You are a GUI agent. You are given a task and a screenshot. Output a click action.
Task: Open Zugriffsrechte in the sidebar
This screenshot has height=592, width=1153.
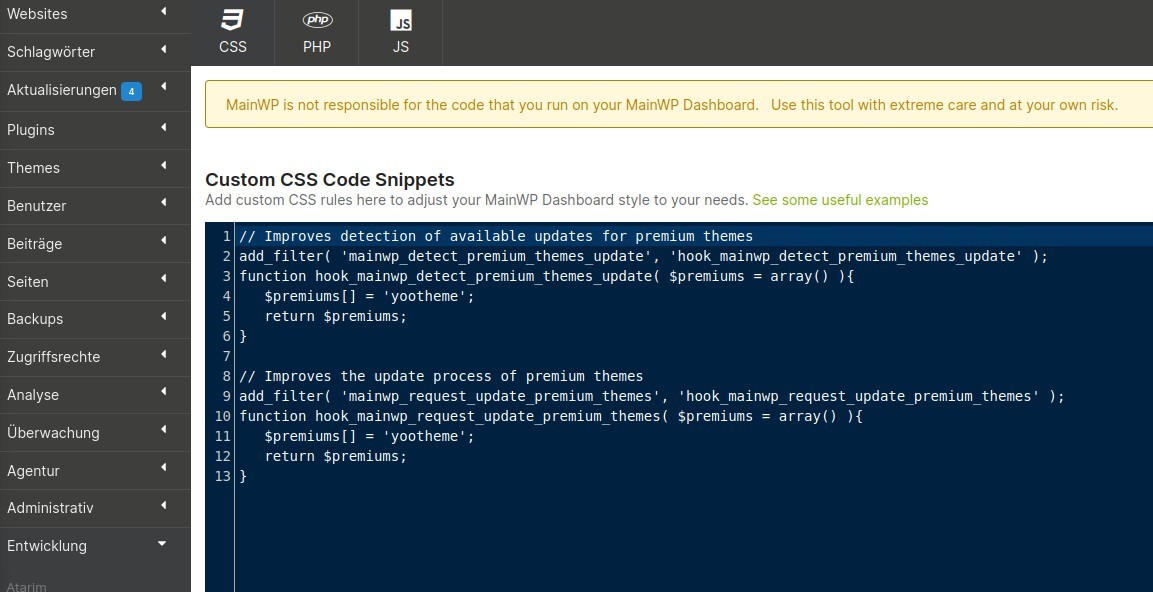click(x=54, y=357)
